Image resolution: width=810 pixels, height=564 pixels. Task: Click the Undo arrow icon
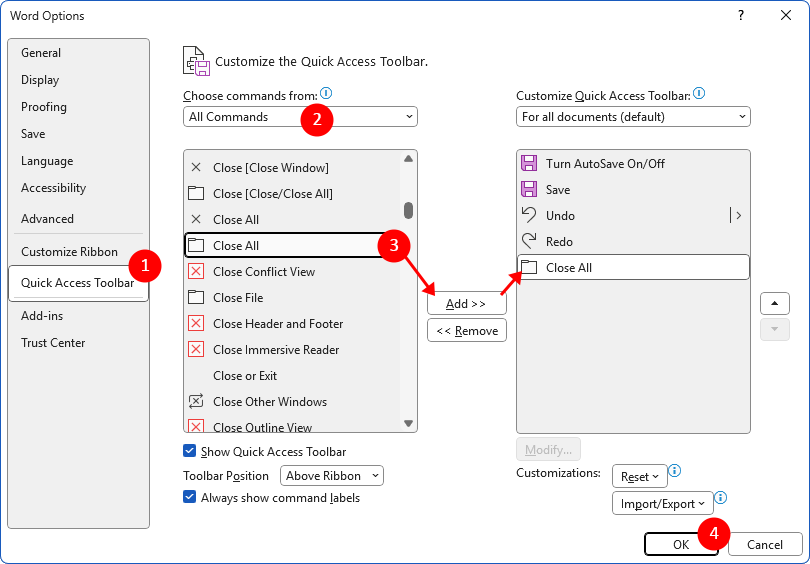point(529,215)
